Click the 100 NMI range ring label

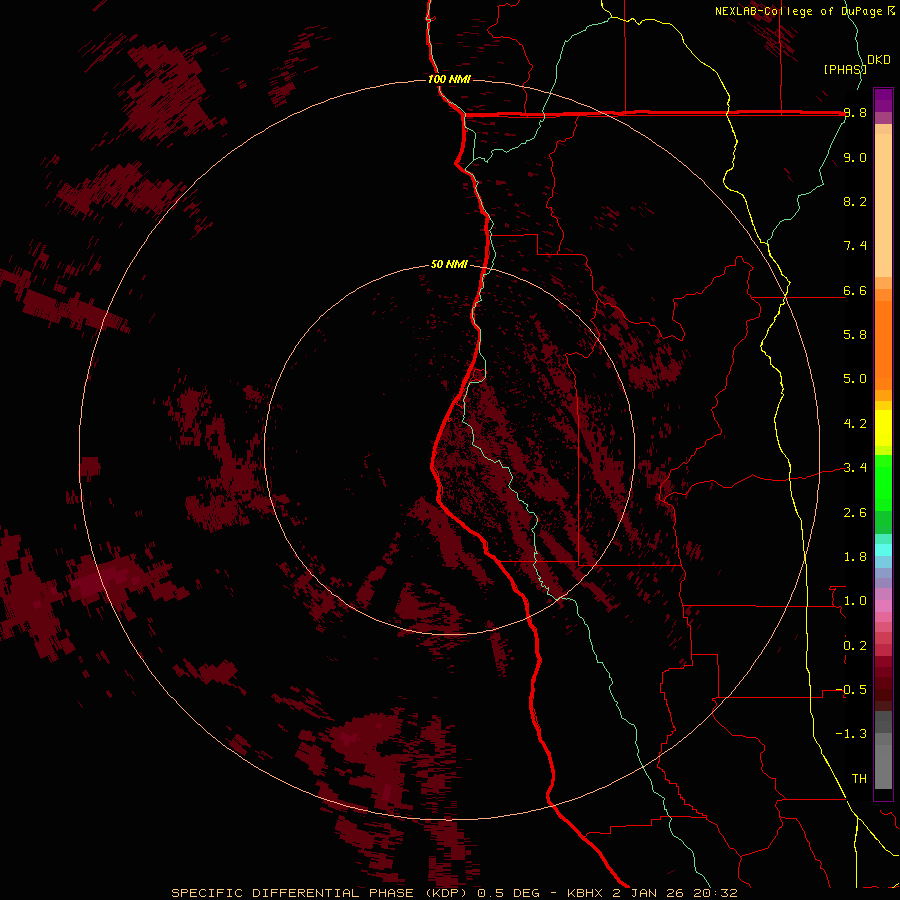tap(449, 79)
